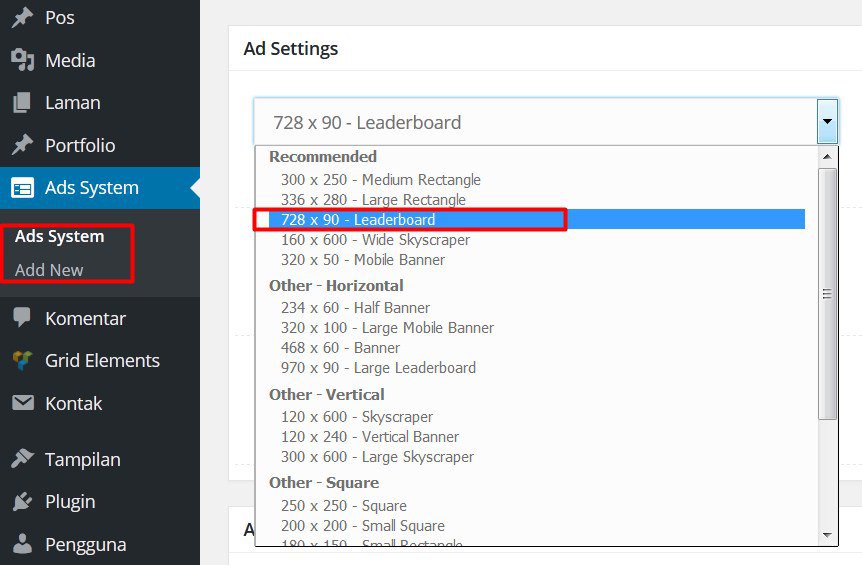Image resolution: width=862 pixels, height=565 pixels.
Task: Click the Komentar speech bubble icon
Action: pyautogui.click(x=22, y=318)
